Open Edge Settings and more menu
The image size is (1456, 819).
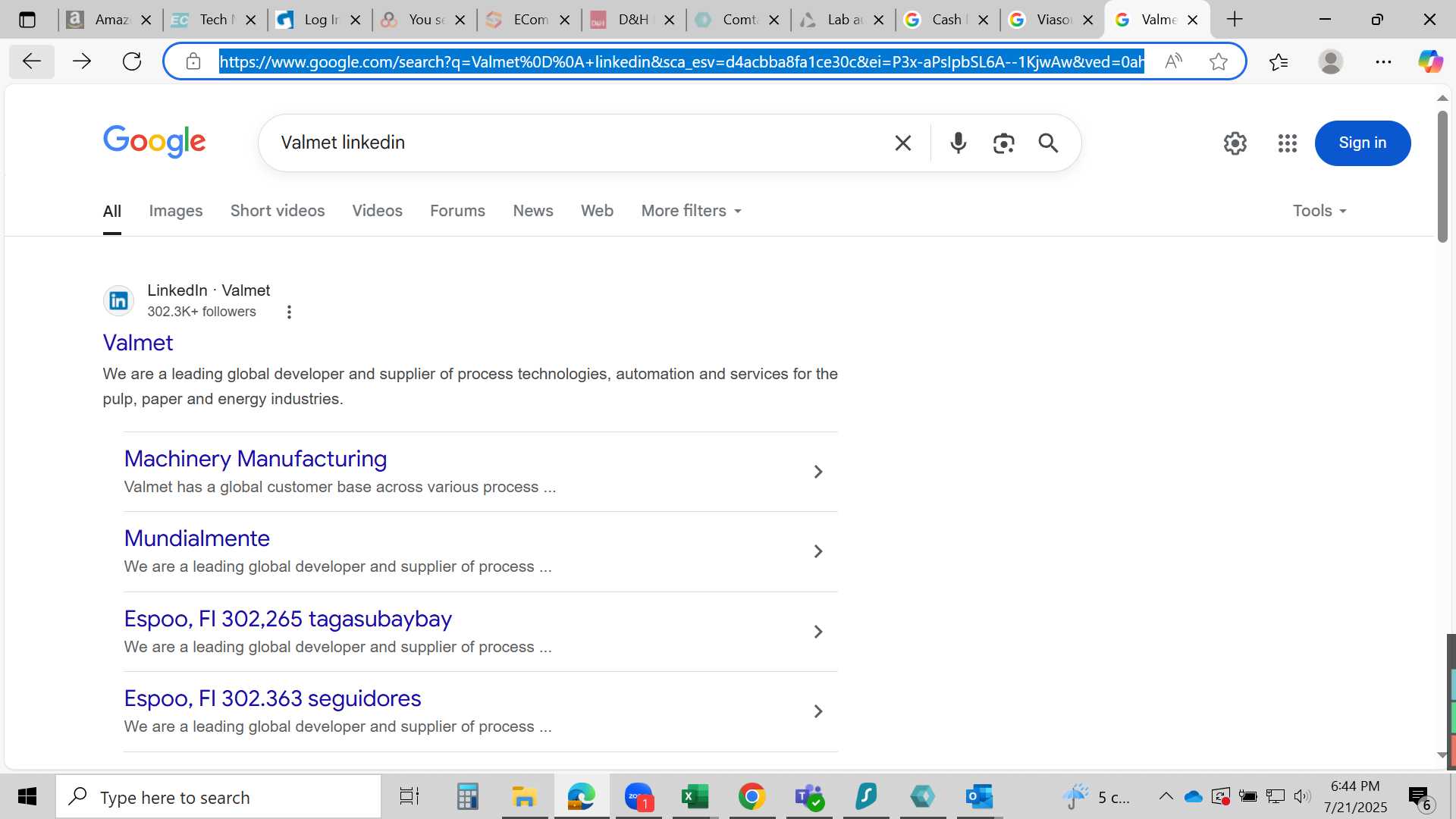1383,61
